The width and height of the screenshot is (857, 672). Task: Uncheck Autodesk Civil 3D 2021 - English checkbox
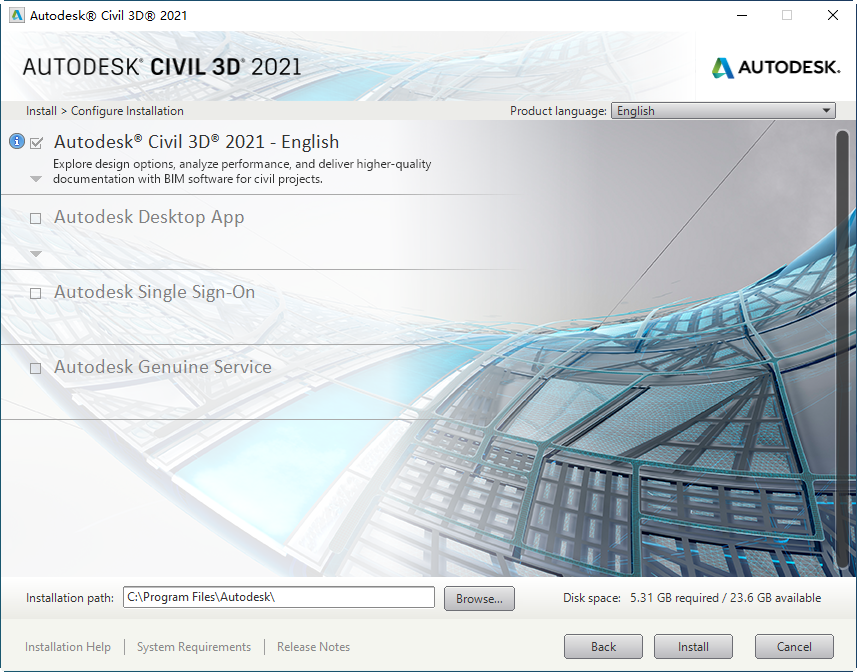pyautogui.click(x=37, y=143)
